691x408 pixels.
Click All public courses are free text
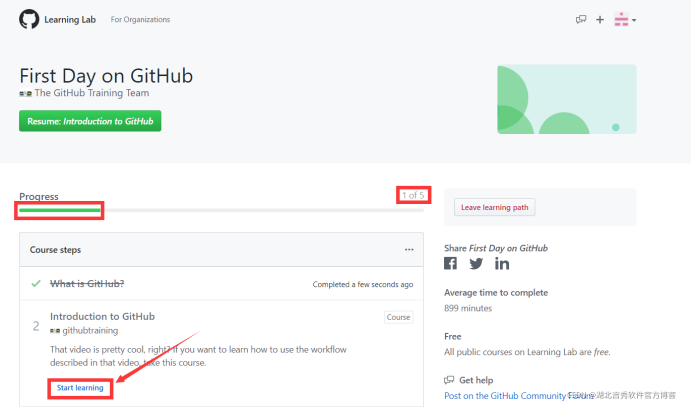pyautogui.click(x=528, y=352)
